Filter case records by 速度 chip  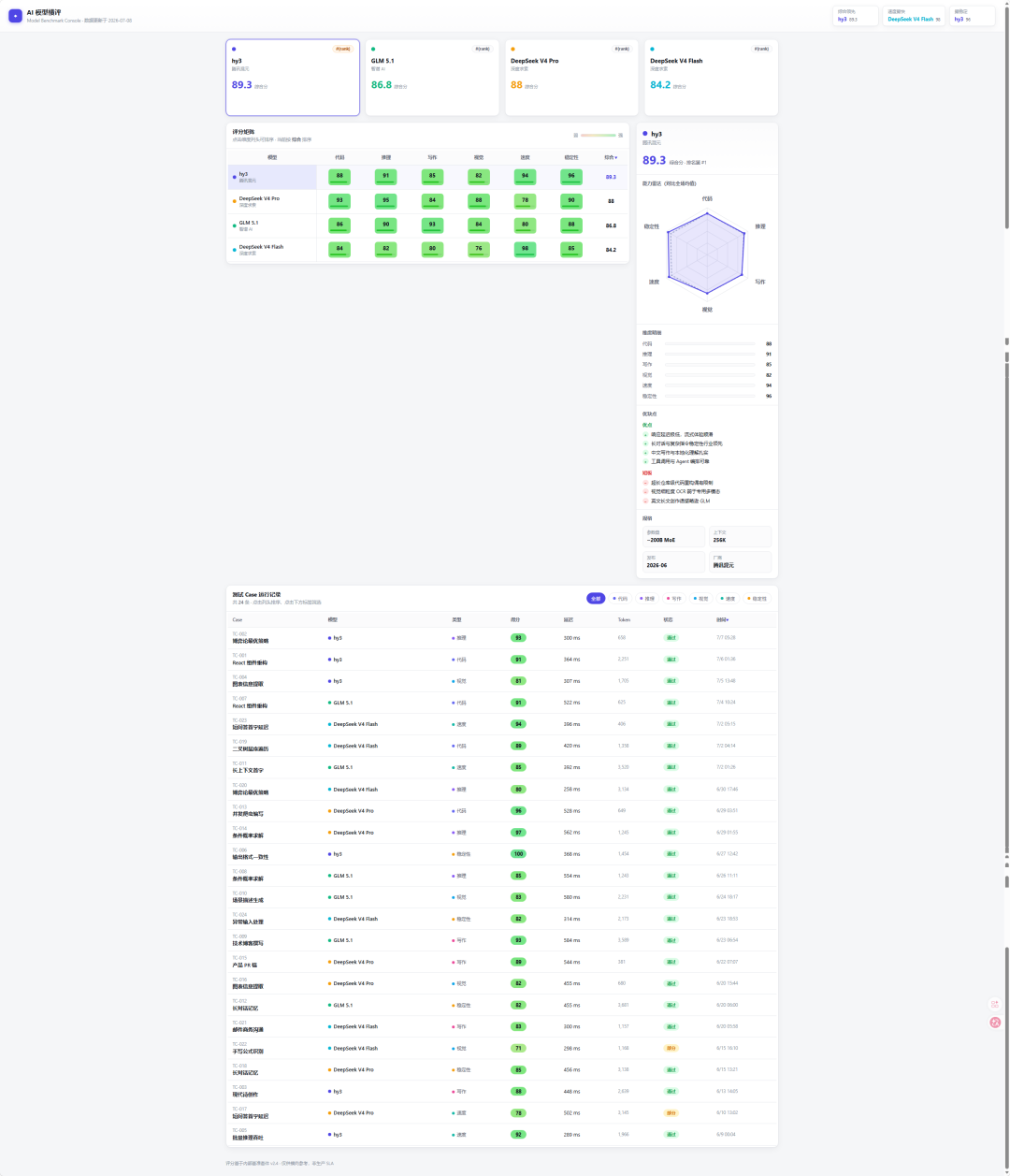pos(729,598)
